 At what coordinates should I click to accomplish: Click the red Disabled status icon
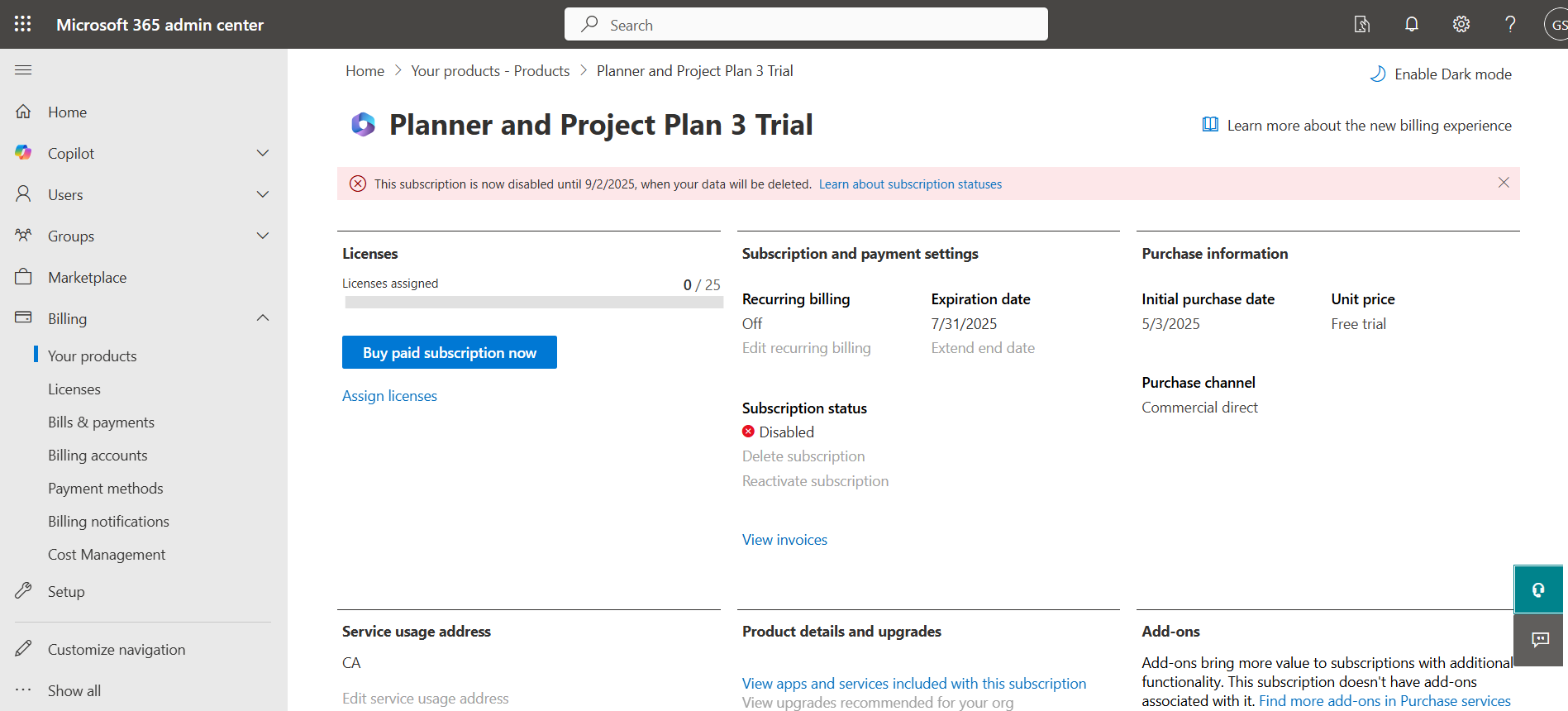(748, 432)
